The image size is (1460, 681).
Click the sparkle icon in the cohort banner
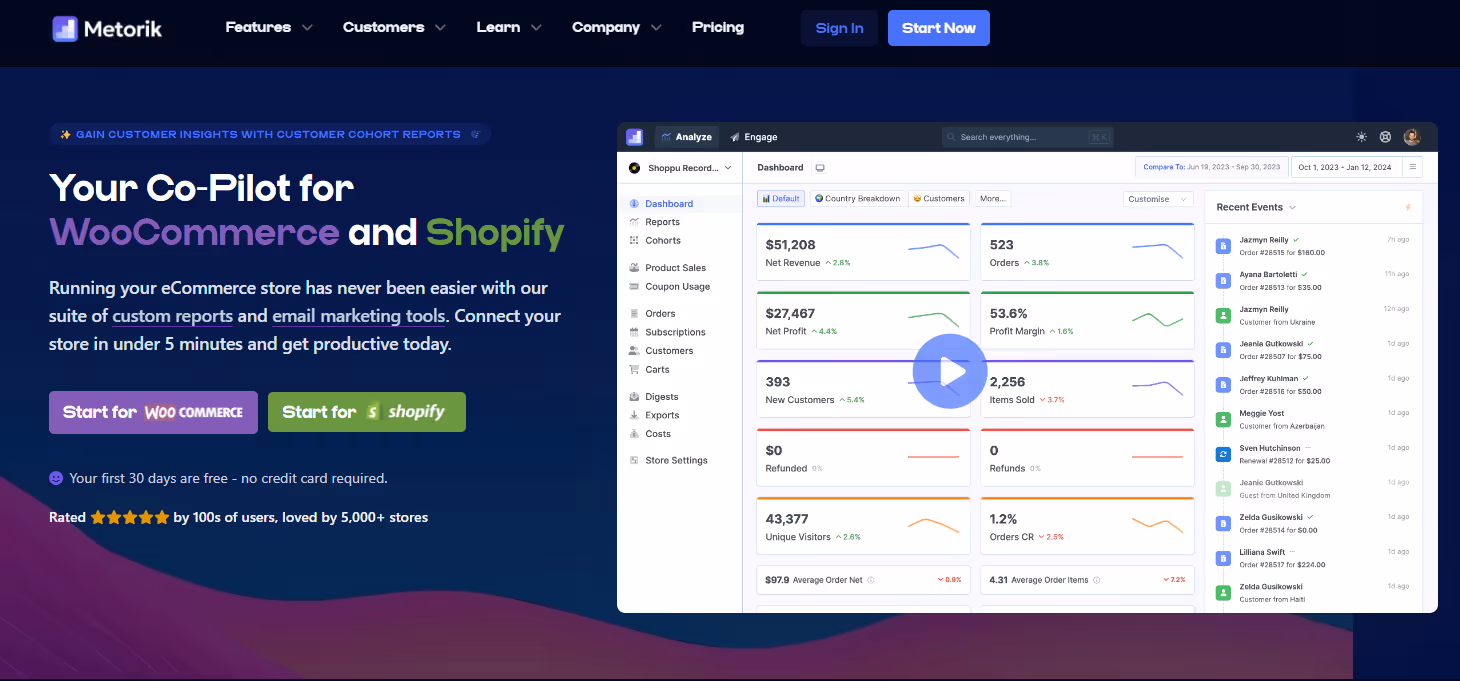coord(65,134)
